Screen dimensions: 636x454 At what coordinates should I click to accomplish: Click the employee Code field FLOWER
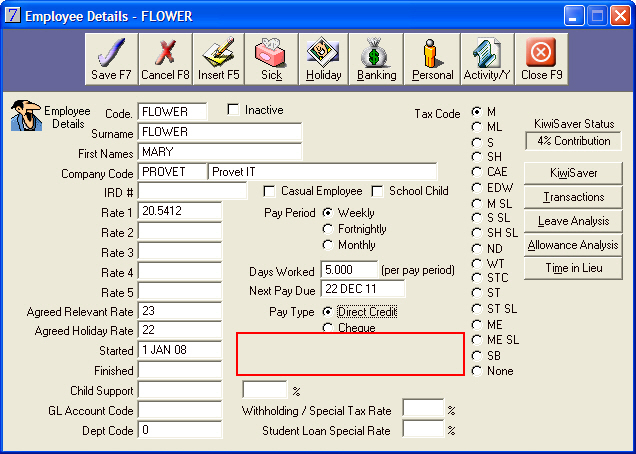172,112
